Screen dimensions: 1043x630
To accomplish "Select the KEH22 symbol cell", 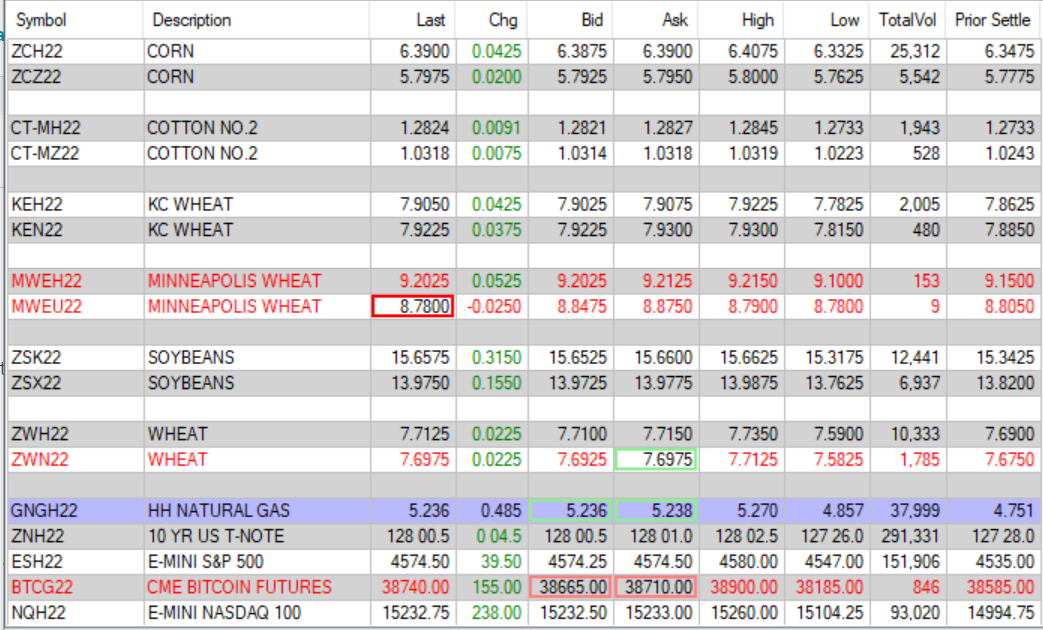I will pyautogui.click(x=76, y=204).
